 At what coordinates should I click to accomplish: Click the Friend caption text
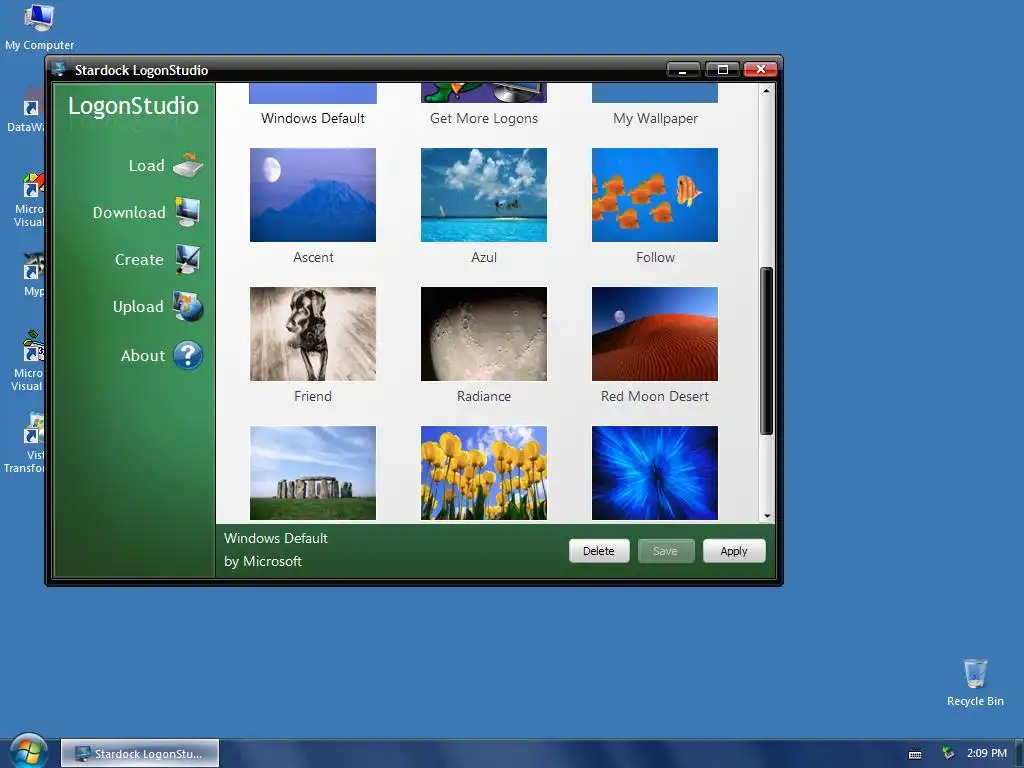[x=313, y=396]
